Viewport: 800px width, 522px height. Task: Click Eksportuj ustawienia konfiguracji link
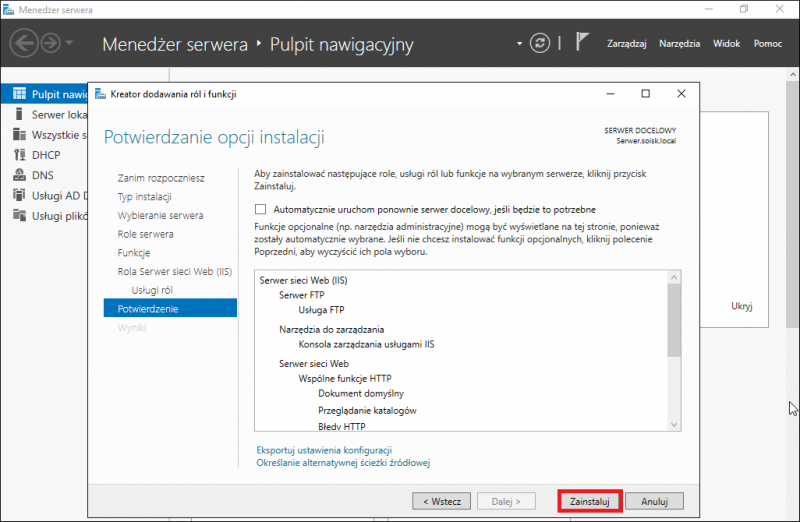tap(324, 450)
